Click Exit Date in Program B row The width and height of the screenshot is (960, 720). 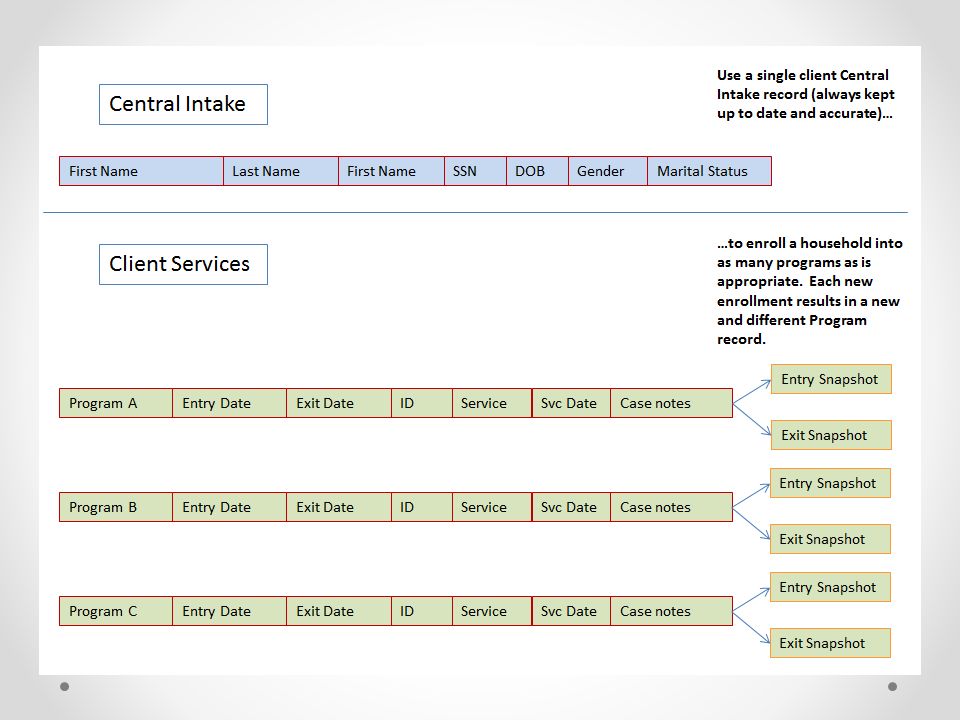tap(339, 507)
